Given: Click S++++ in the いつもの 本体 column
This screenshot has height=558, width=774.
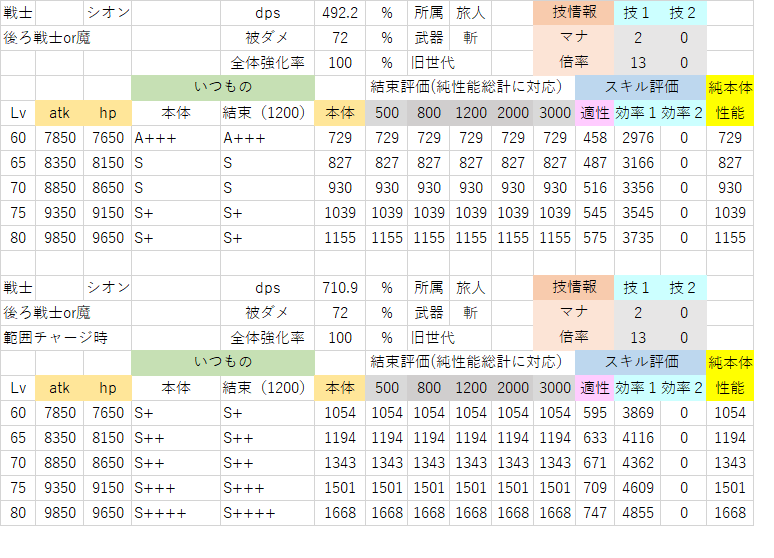Looking at the screenshot, I should [x=176, y=513].
